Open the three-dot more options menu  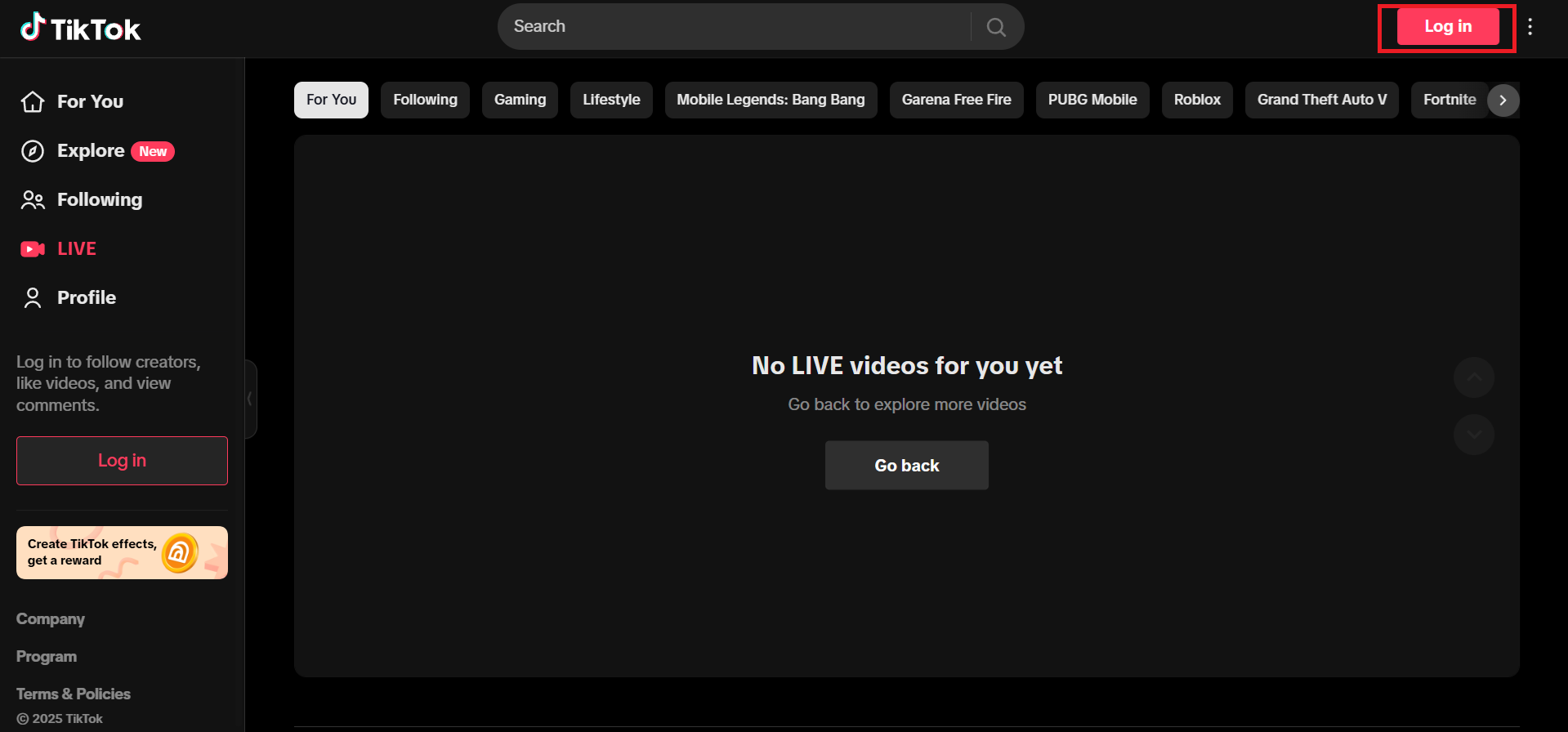pyautogui.click(x=1530, y=27)
